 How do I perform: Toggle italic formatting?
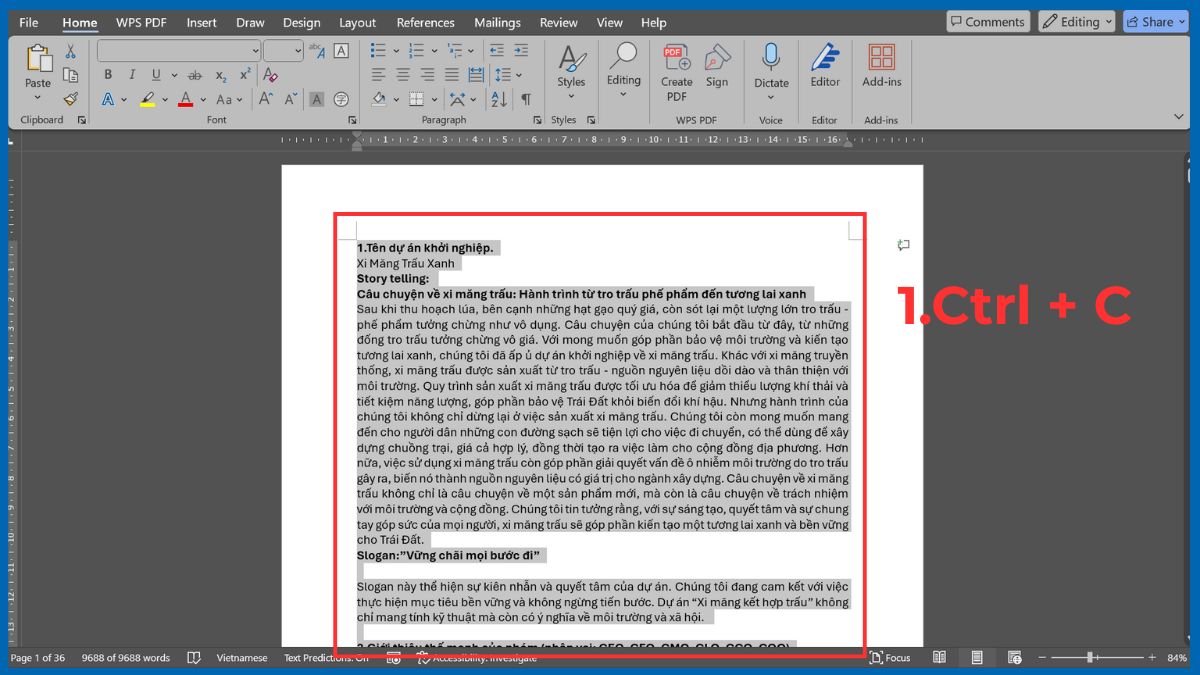tap(131, 74)
